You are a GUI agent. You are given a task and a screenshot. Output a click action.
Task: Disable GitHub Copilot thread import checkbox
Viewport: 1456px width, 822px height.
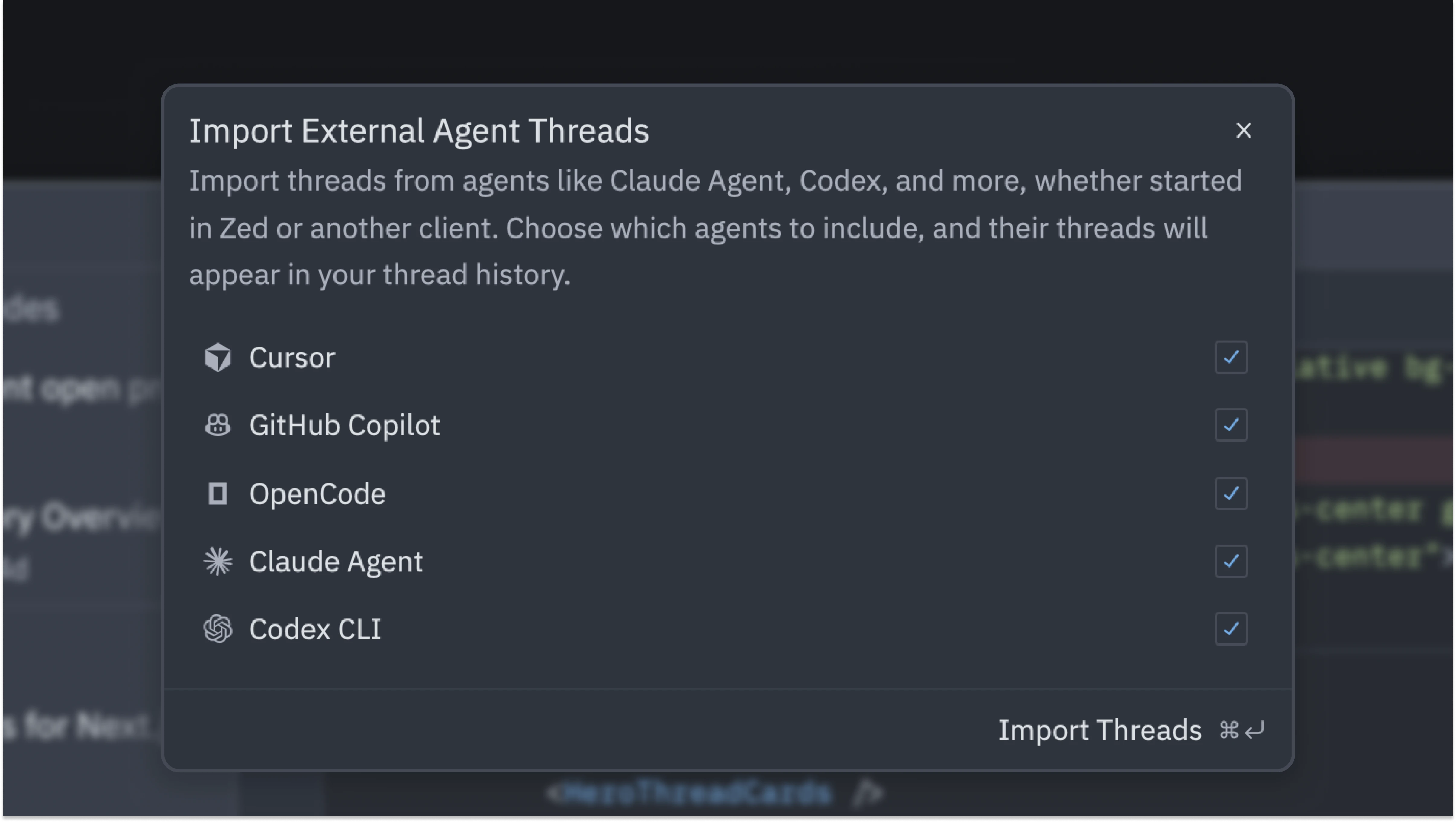click(x=1230, y=425)
